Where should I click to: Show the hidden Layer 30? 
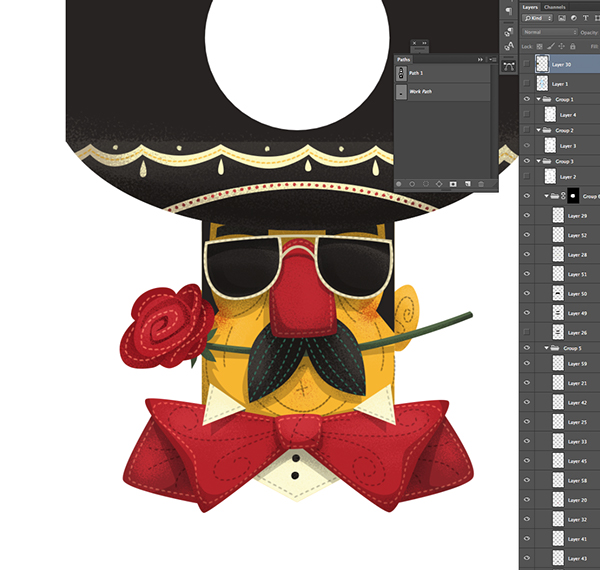pyautogui.click(x=527, y=64)
